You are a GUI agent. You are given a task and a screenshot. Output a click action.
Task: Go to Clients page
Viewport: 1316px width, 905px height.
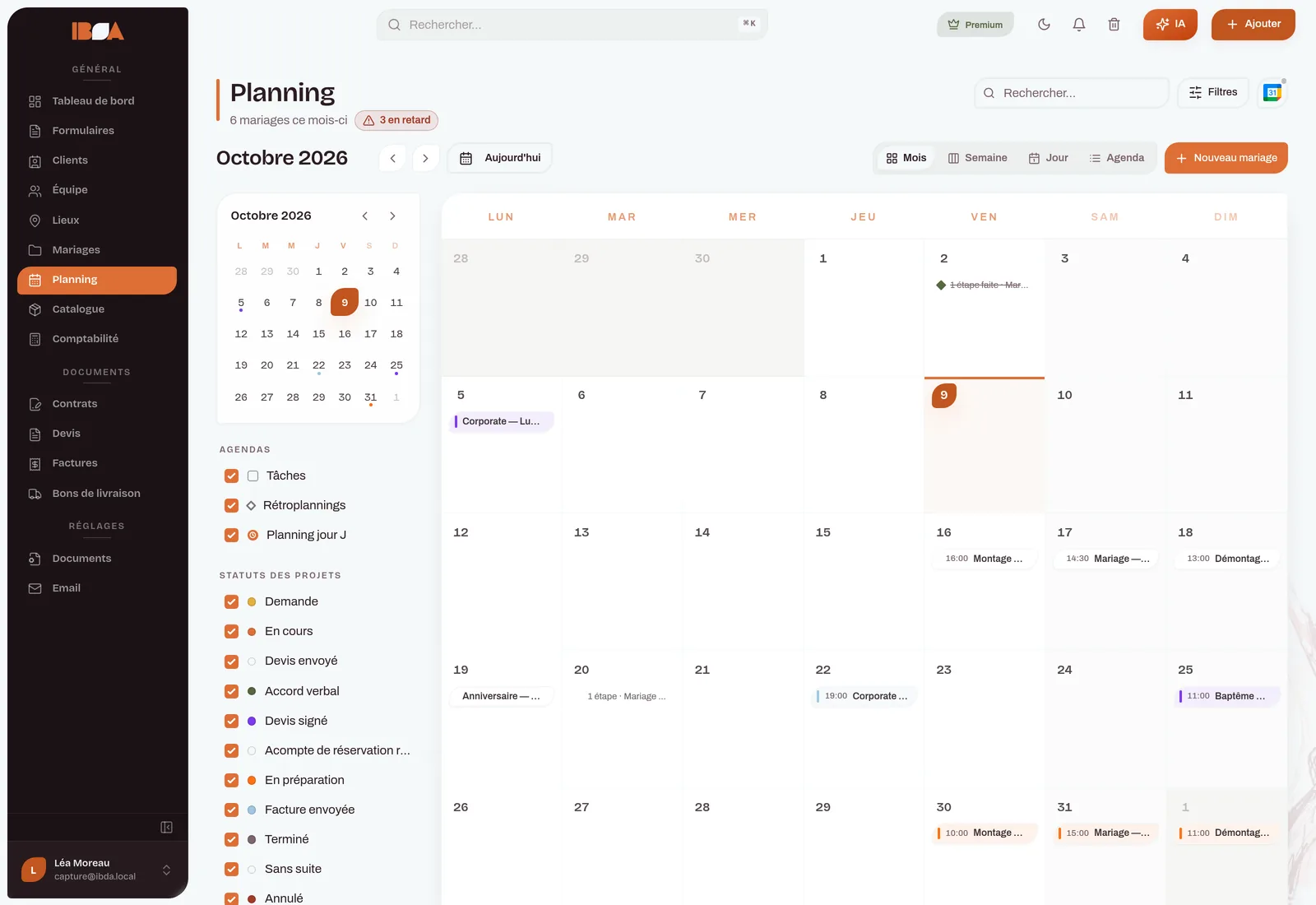click(x=97, y=160)
